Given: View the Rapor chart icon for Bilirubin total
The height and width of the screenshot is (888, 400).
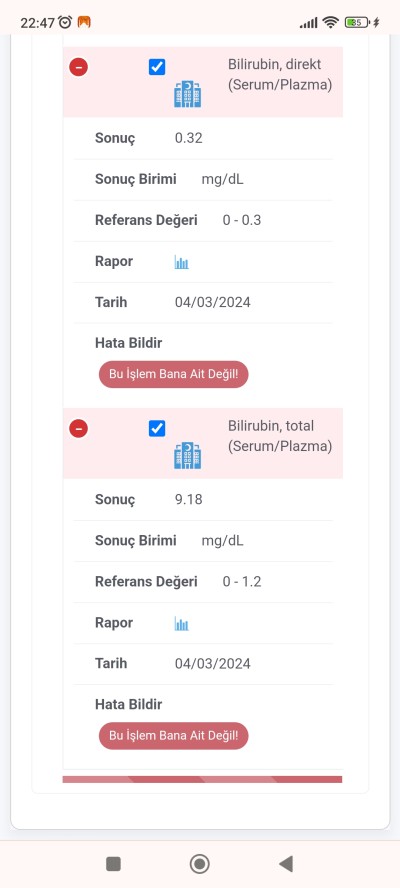Looking at the screenshot, I should pyautogui.click(x=181, y=624).
